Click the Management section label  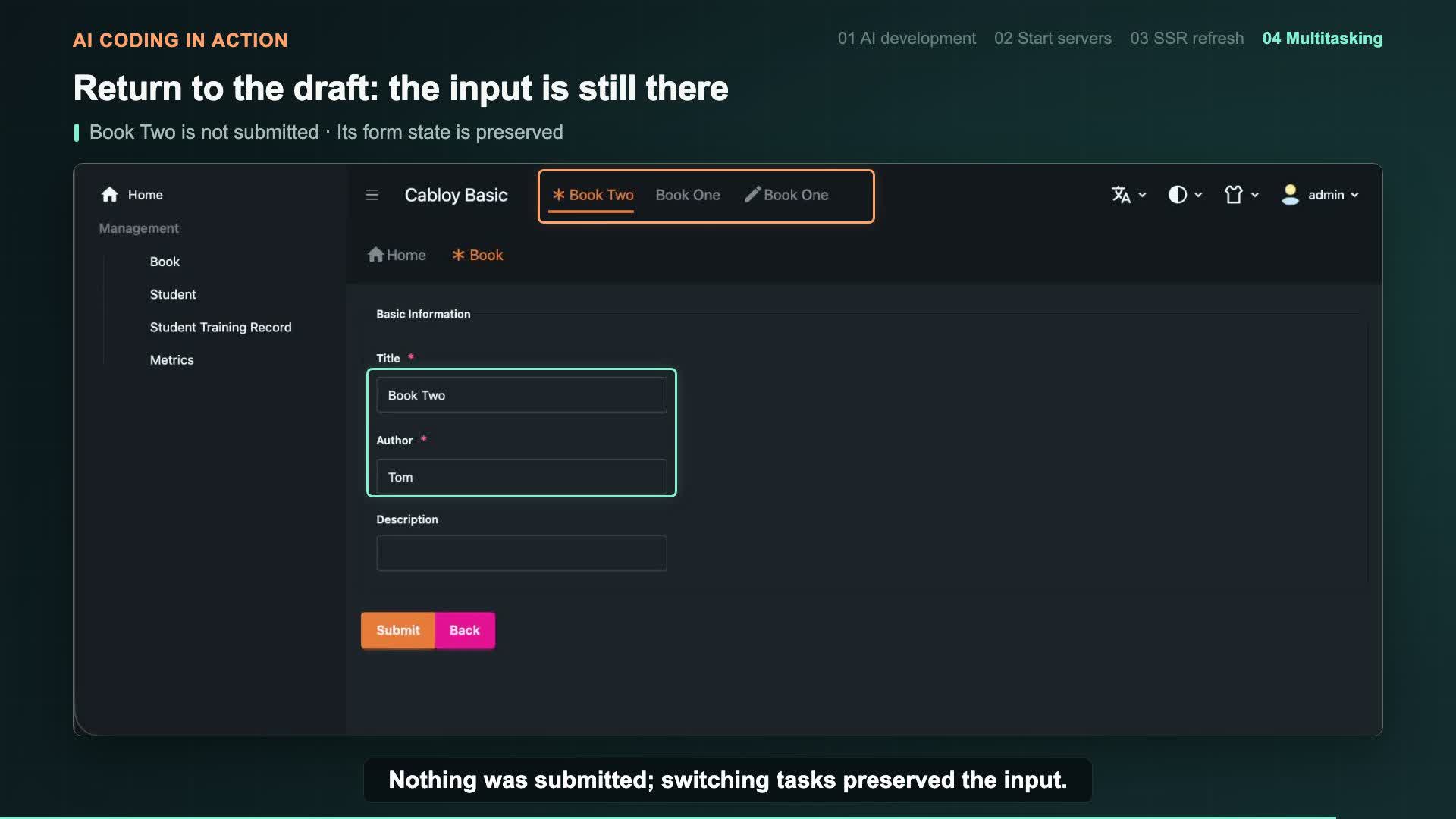point(139,228)
